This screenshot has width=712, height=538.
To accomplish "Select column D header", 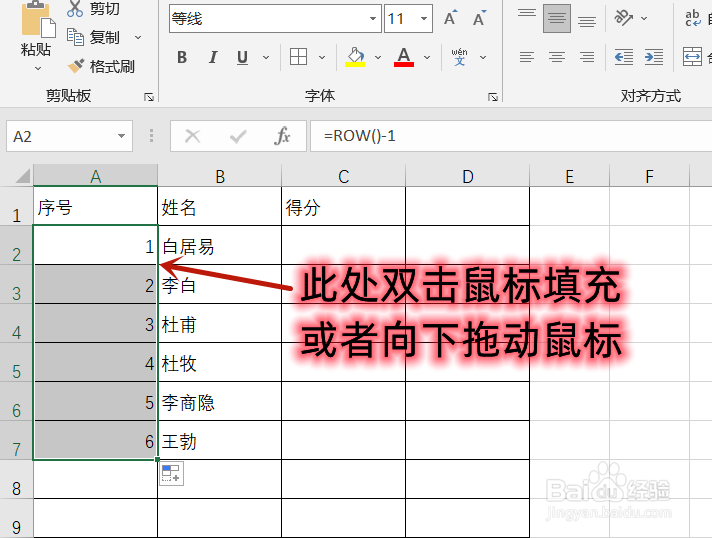I will tap(468, 176).
